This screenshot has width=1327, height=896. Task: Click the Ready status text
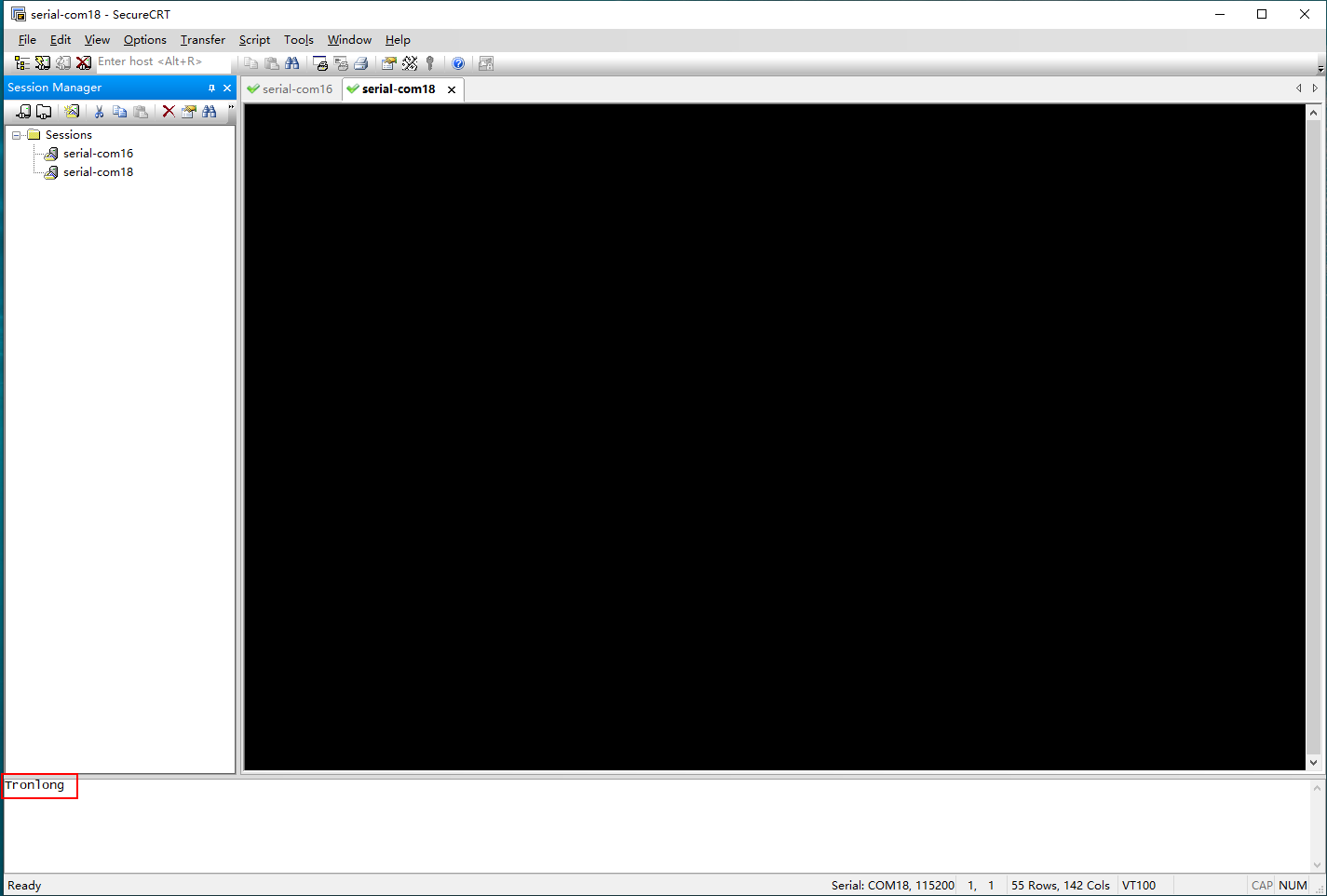[24, 886]
